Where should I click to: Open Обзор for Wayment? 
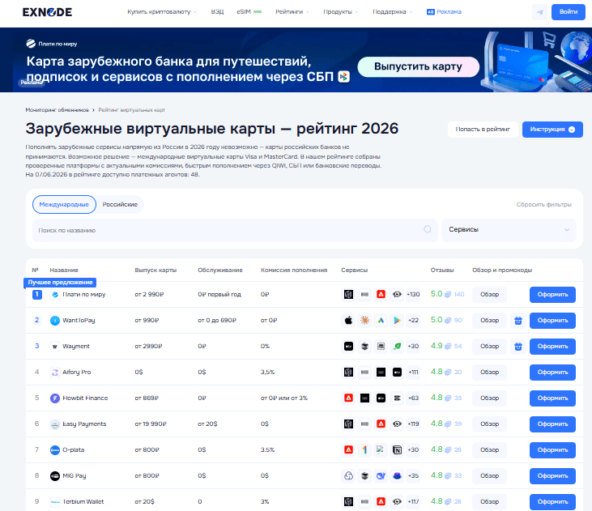coord(489,346)
